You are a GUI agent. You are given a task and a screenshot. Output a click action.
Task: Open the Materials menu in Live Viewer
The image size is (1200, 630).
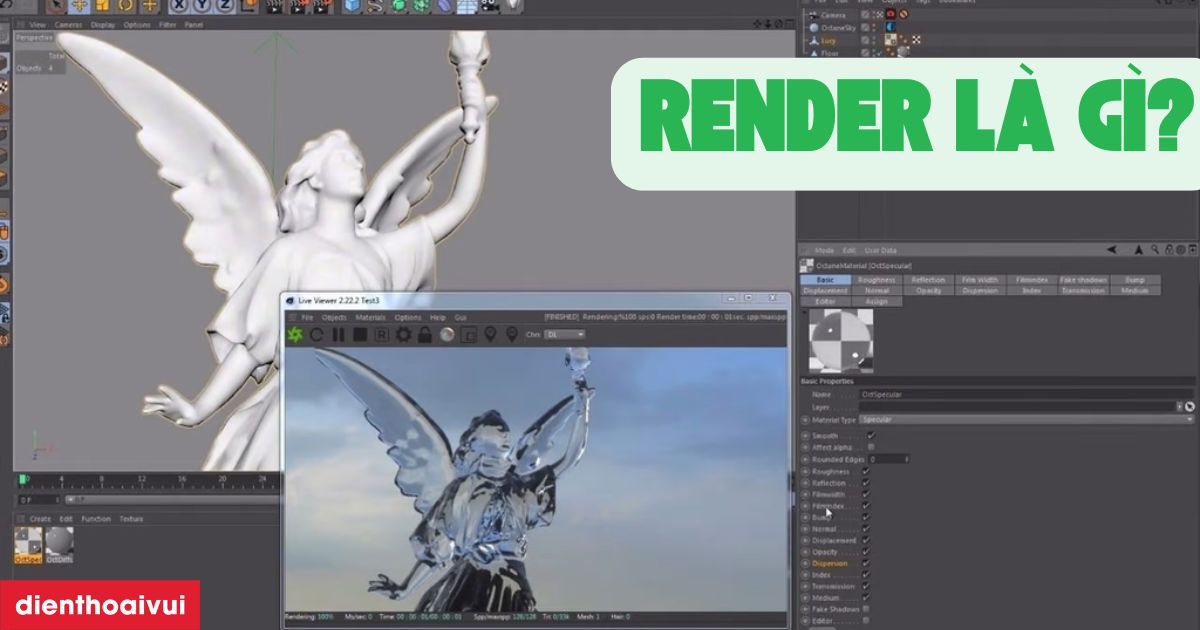[x=369, y=319]
